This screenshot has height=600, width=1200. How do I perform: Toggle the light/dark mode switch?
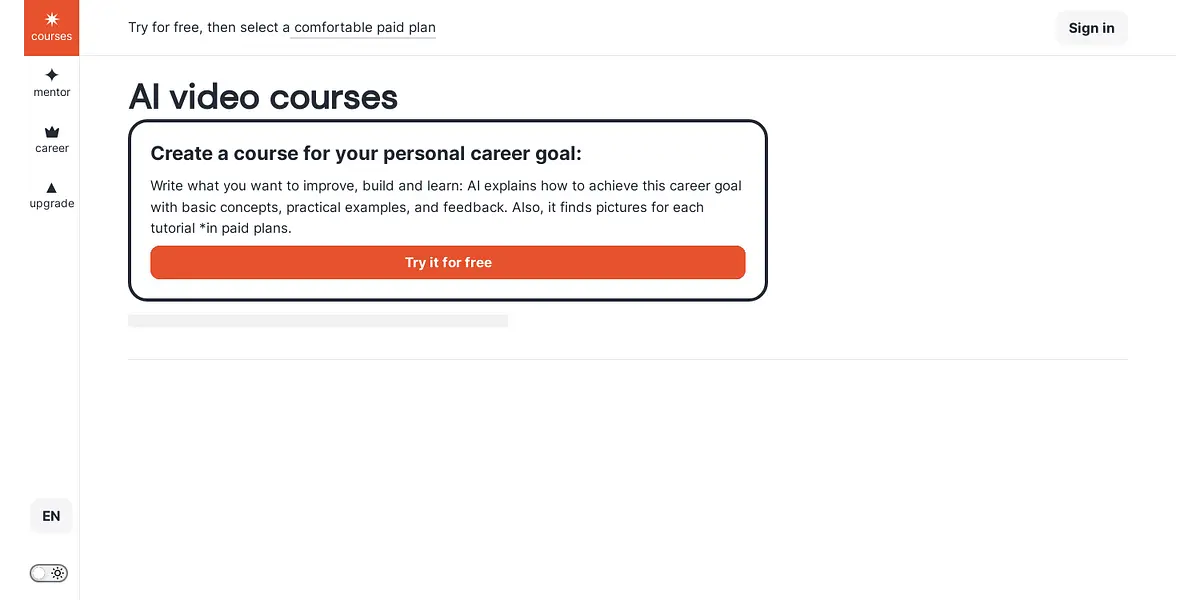pos(49,573)
